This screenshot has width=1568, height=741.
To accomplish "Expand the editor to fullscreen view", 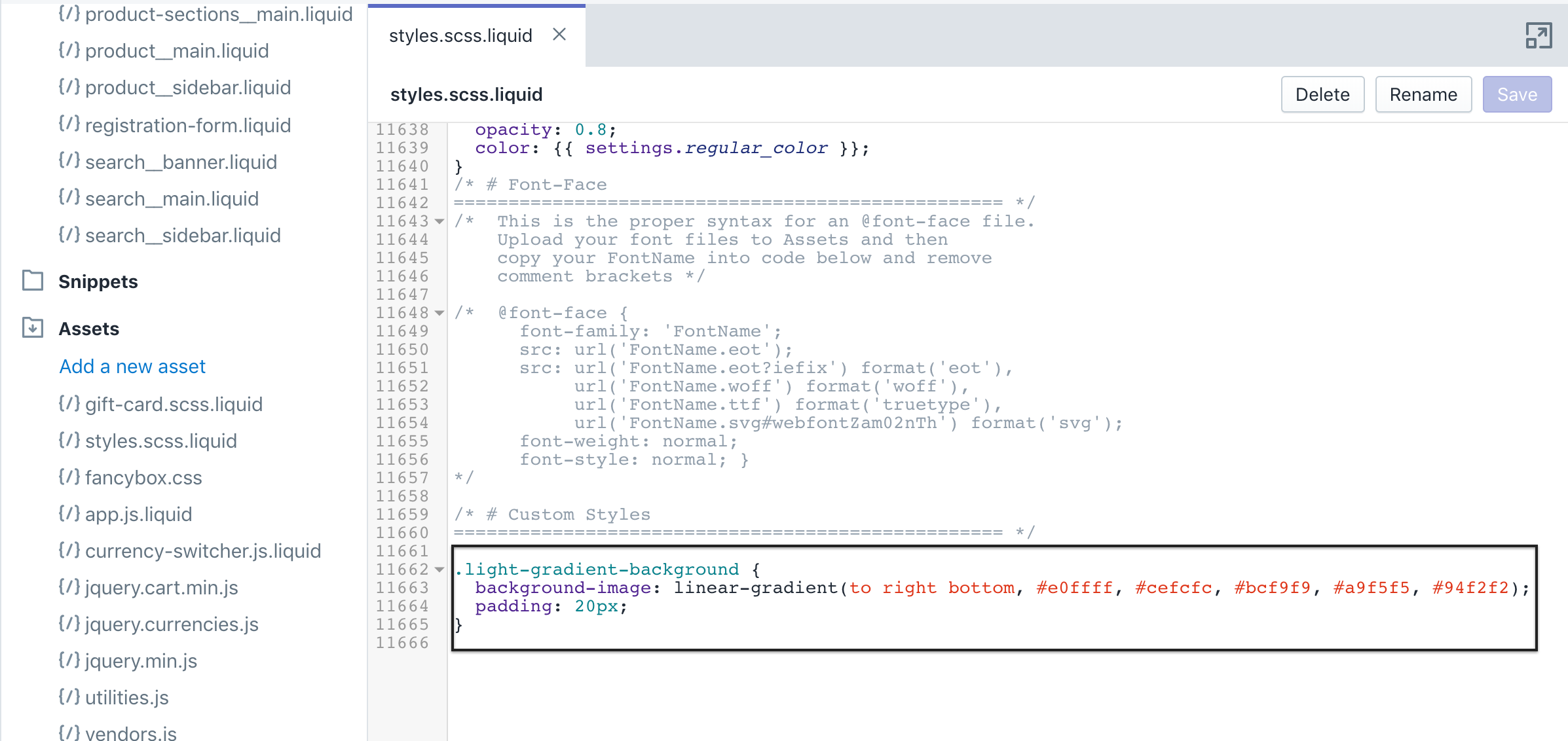I will pyautogui.click(x=1539, y=35).
